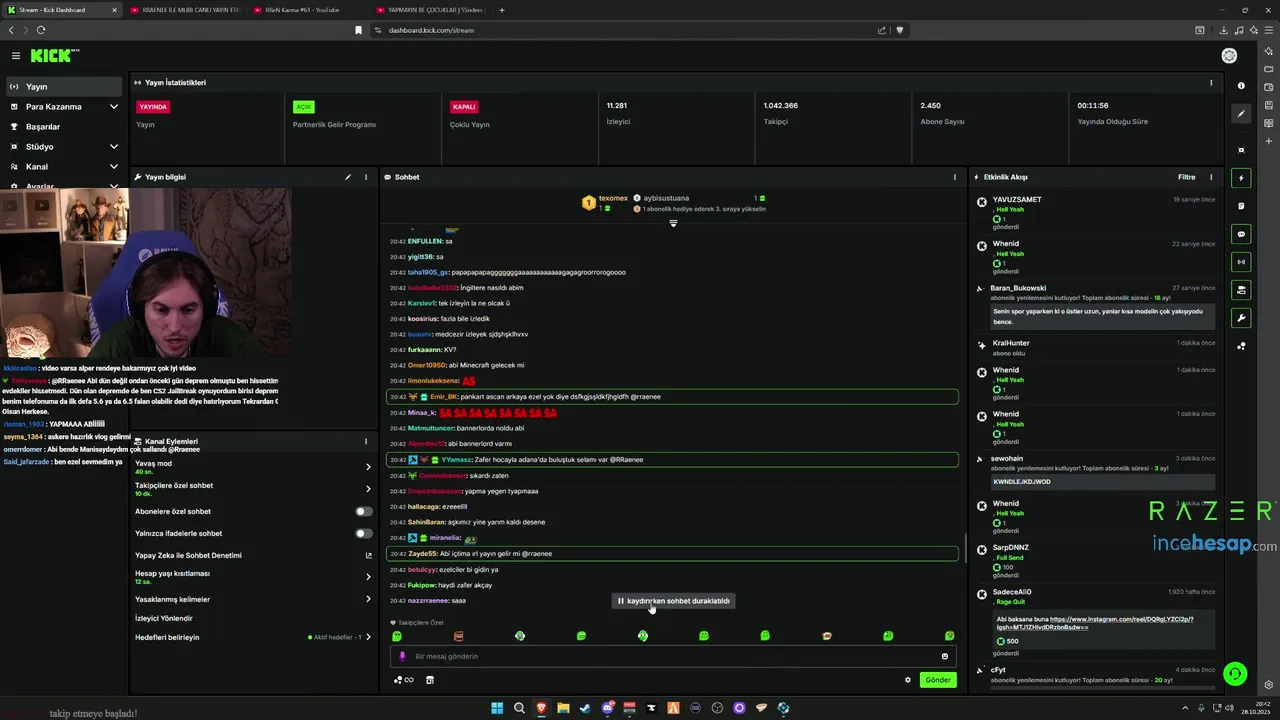Click the purple microphone icon in message box
The height and width of the screenshot is (720, 1280).
point(402,656)
